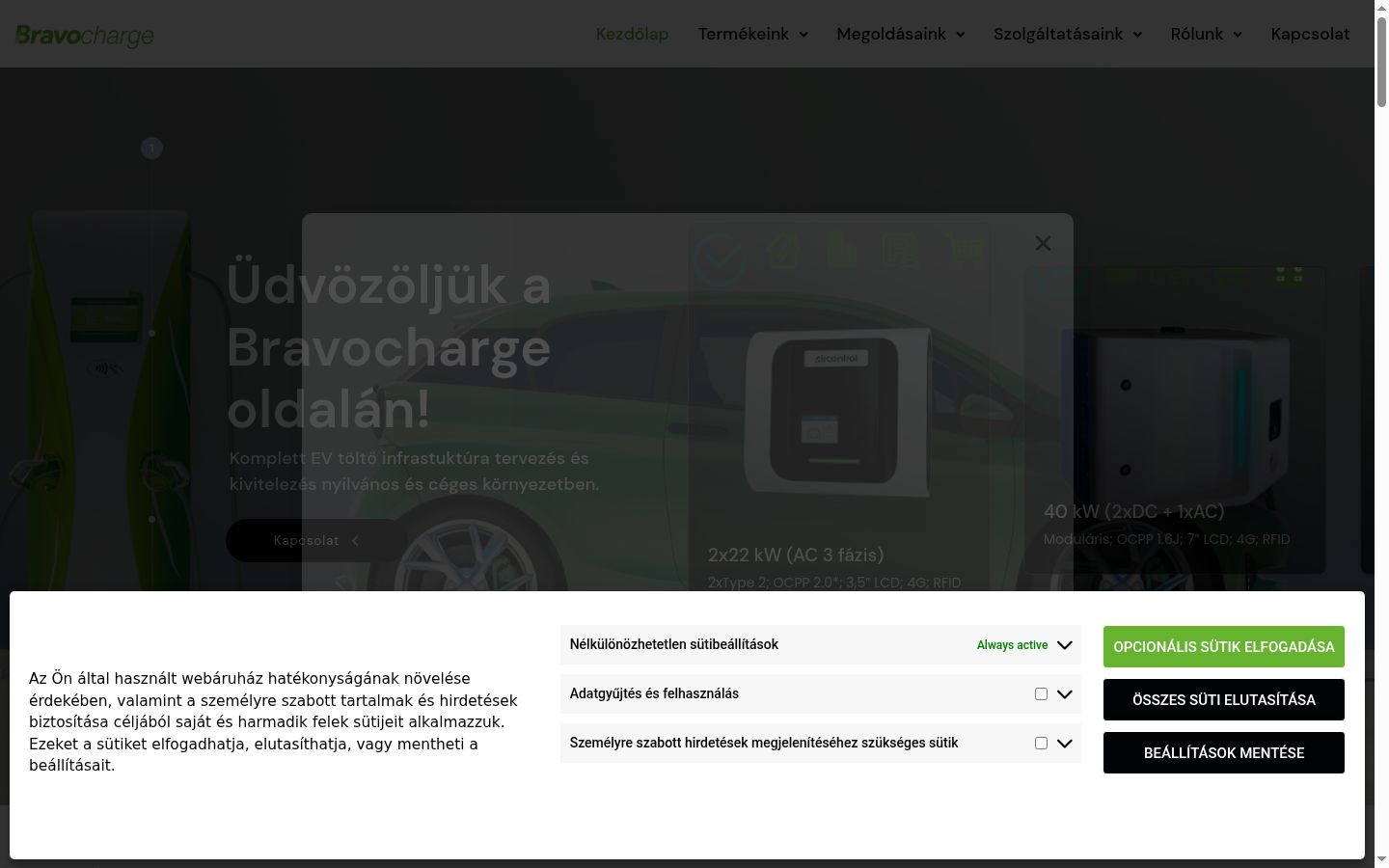The image size is (1389, 868).
Task: Click the "40 kW (2xDC + 1xAC)" title
Action: coord(1133,511)
